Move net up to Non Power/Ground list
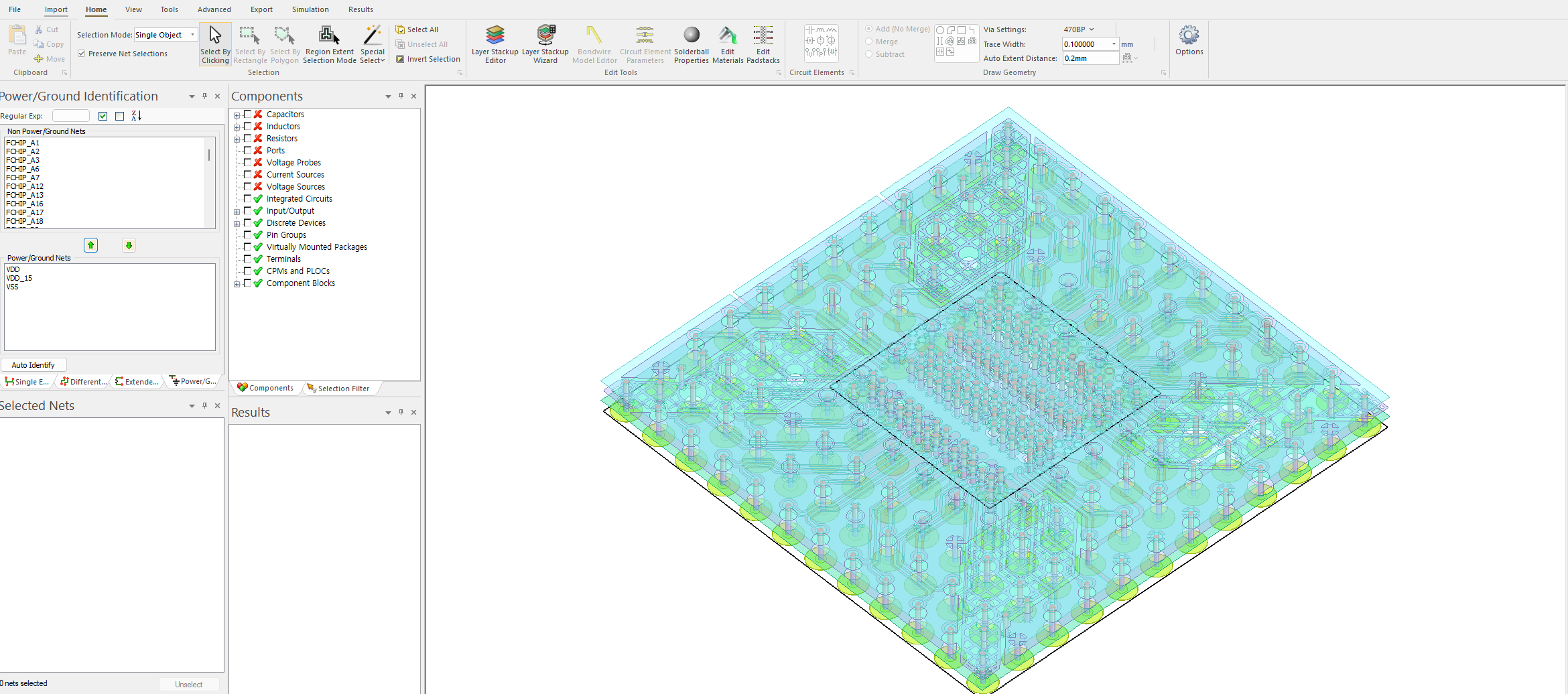 point(91,245)
